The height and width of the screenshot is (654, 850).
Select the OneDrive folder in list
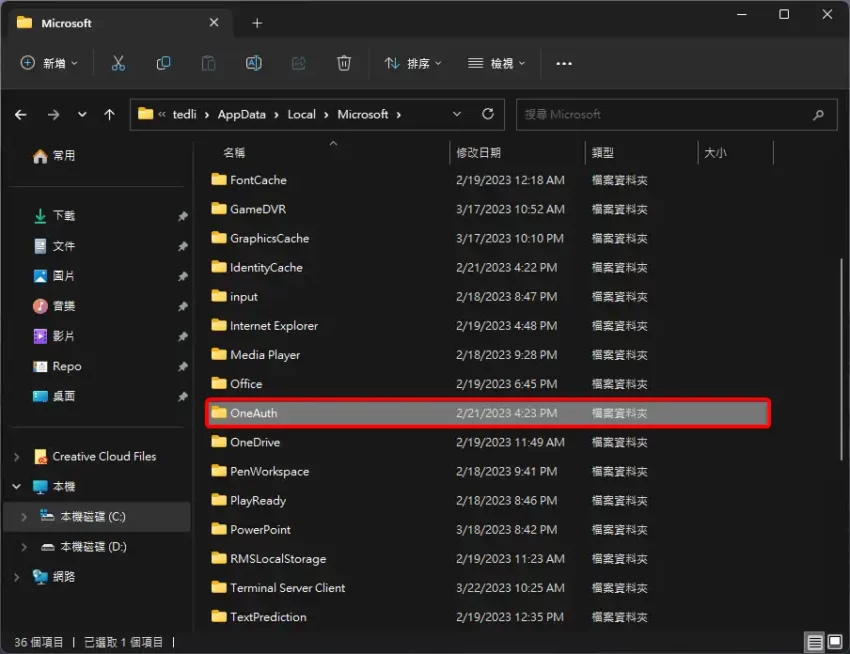tap(255, 442)
